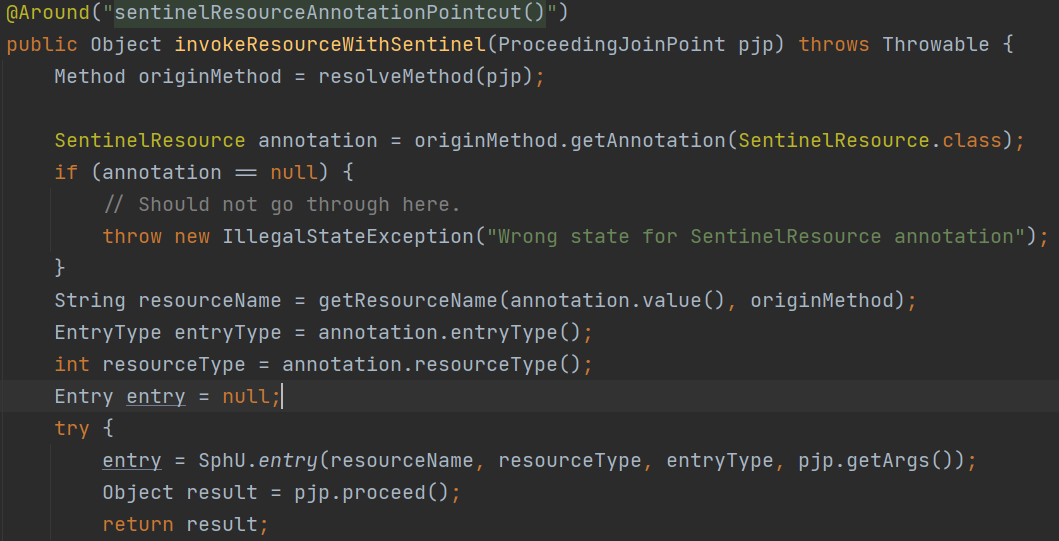Click the int keyword before resourceType
The width and height of the screenshot is (1059, 541).
point(72,365)
